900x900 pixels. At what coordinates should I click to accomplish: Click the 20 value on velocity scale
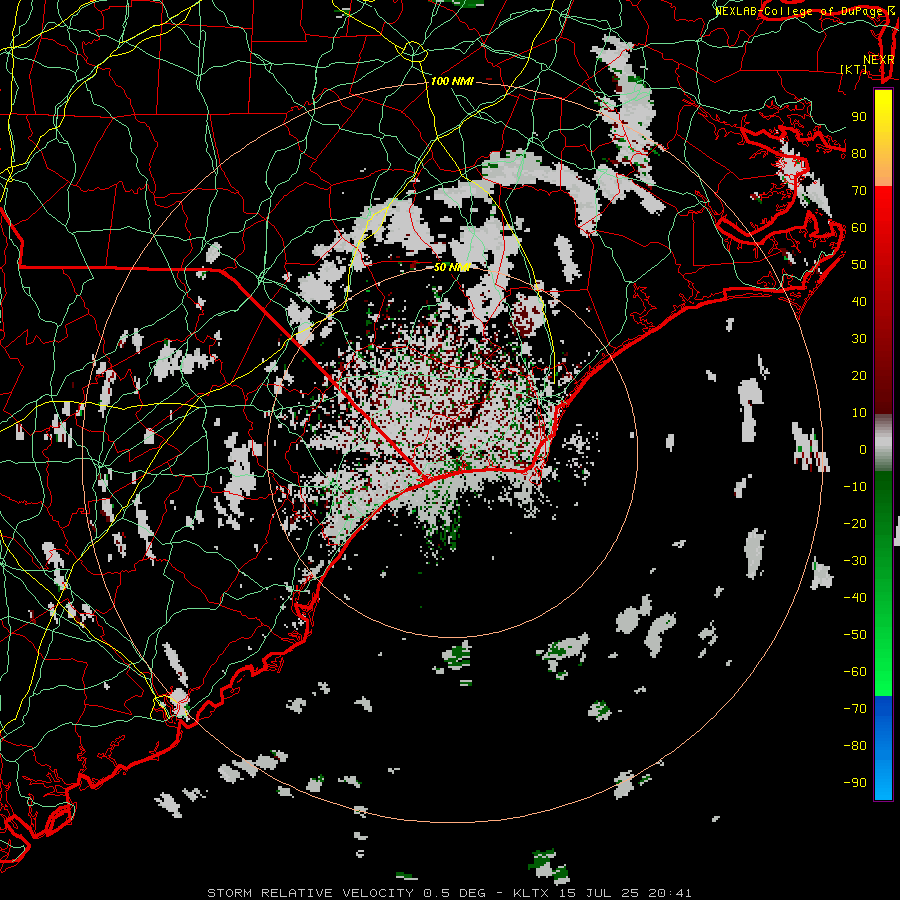[859, 376]
